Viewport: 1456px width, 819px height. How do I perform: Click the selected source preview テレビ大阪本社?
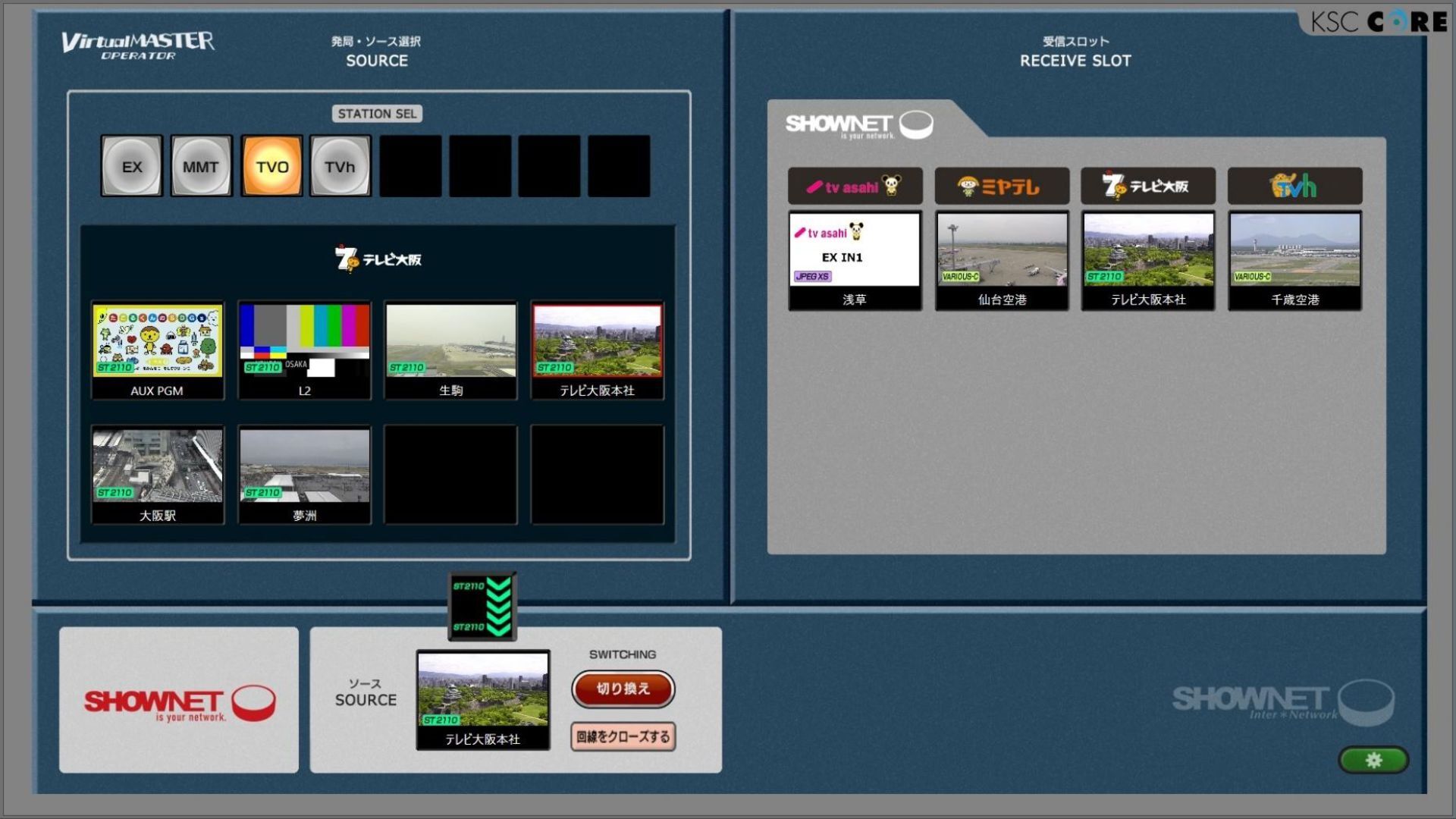point(483,701)
